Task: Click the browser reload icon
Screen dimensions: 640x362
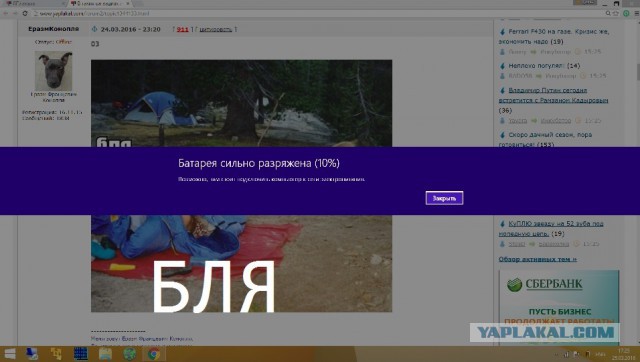Action: tap(25, 13)
